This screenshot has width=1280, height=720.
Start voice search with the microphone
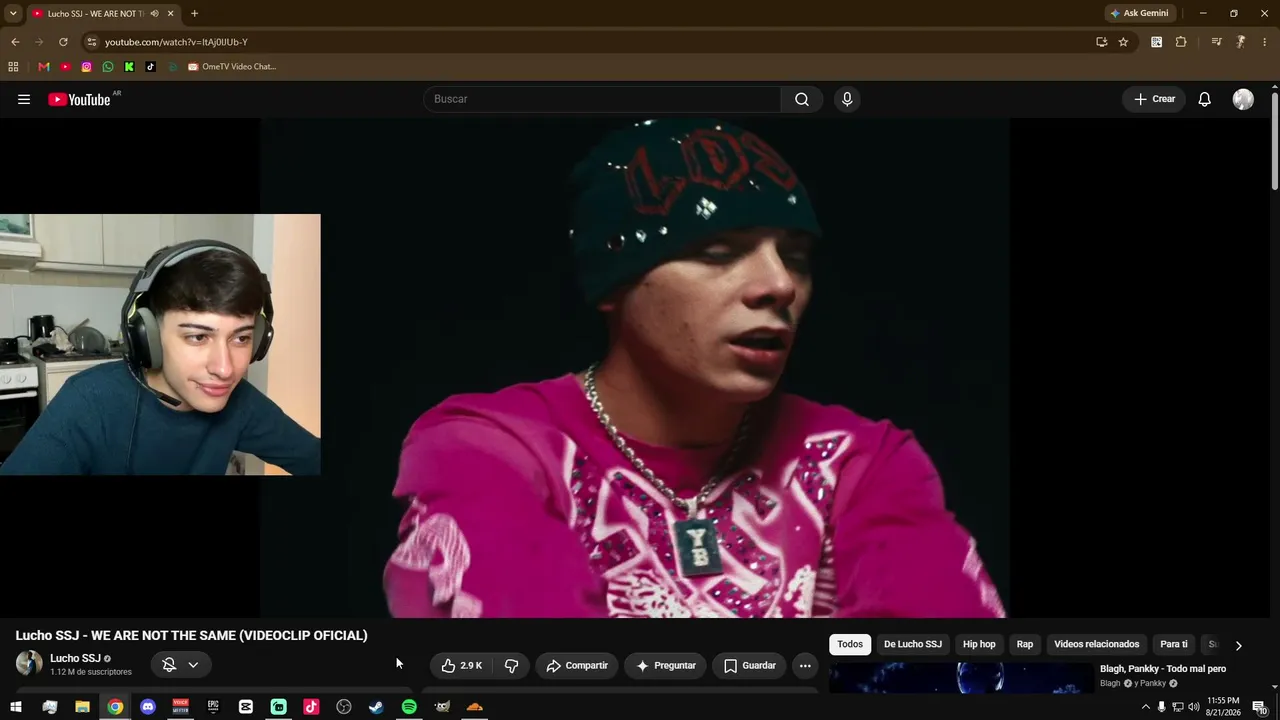click(847, 99)
